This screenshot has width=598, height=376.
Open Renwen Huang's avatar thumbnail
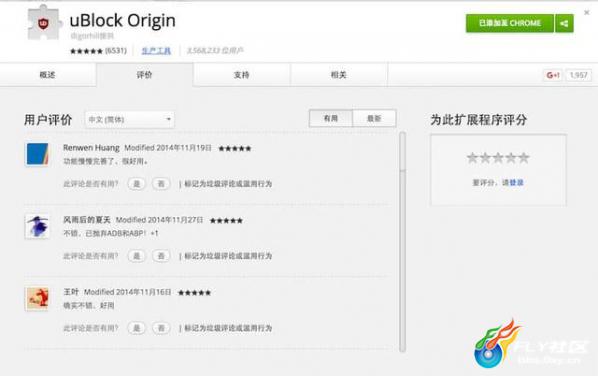(x=37, y=154)
